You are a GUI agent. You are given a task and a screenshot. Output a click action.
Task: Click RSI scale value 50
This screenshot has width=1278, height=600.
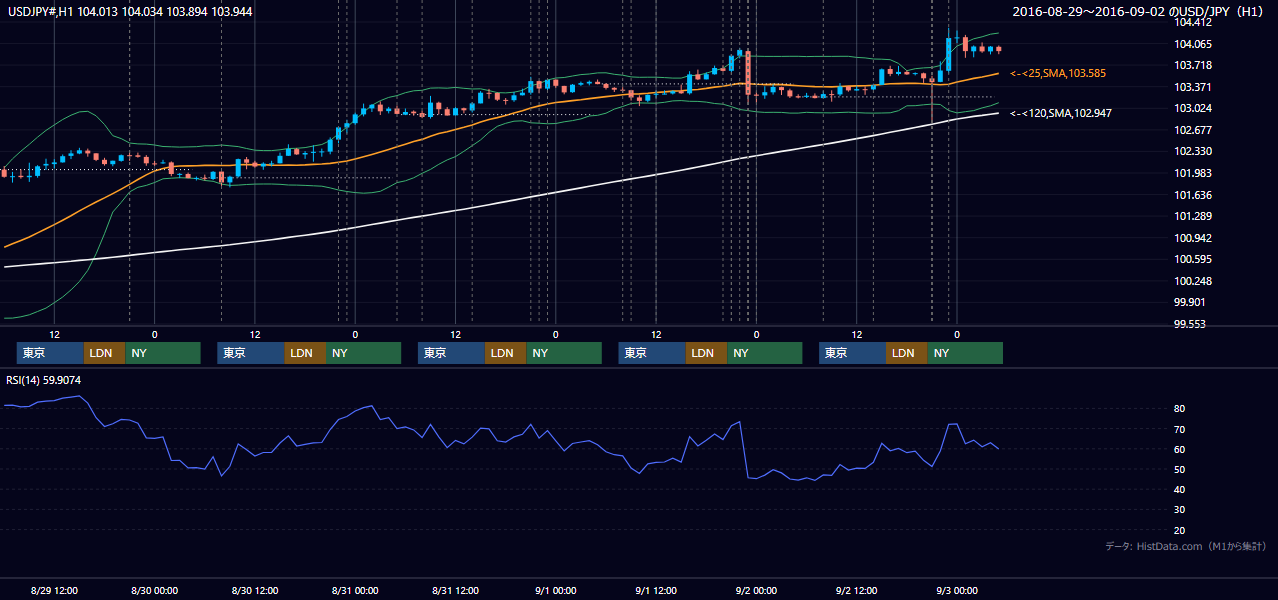(x=1180, y=469)
